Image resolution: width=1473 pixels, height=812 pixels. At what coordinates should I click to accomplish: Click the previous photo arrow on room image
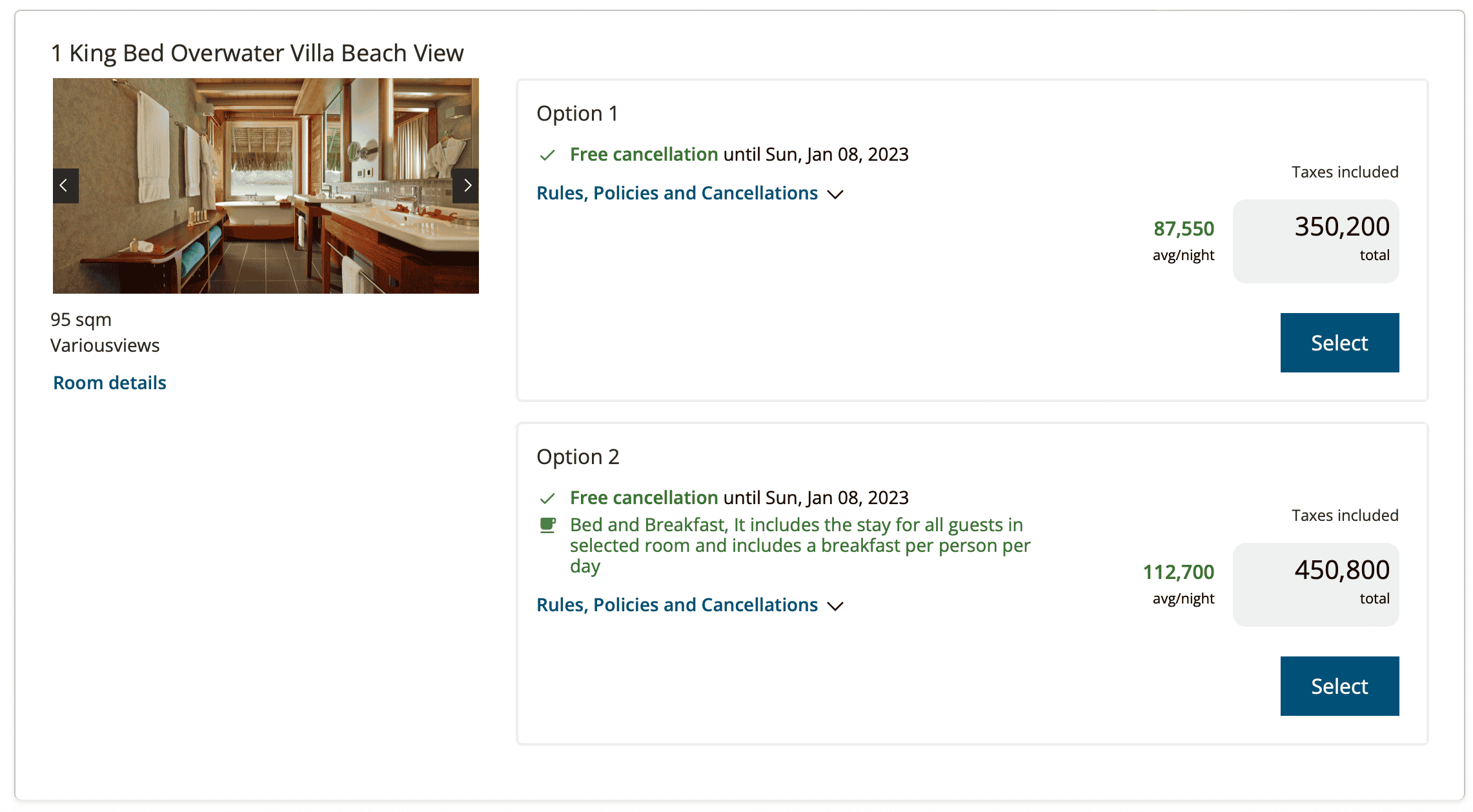click(x=65, y=186)
